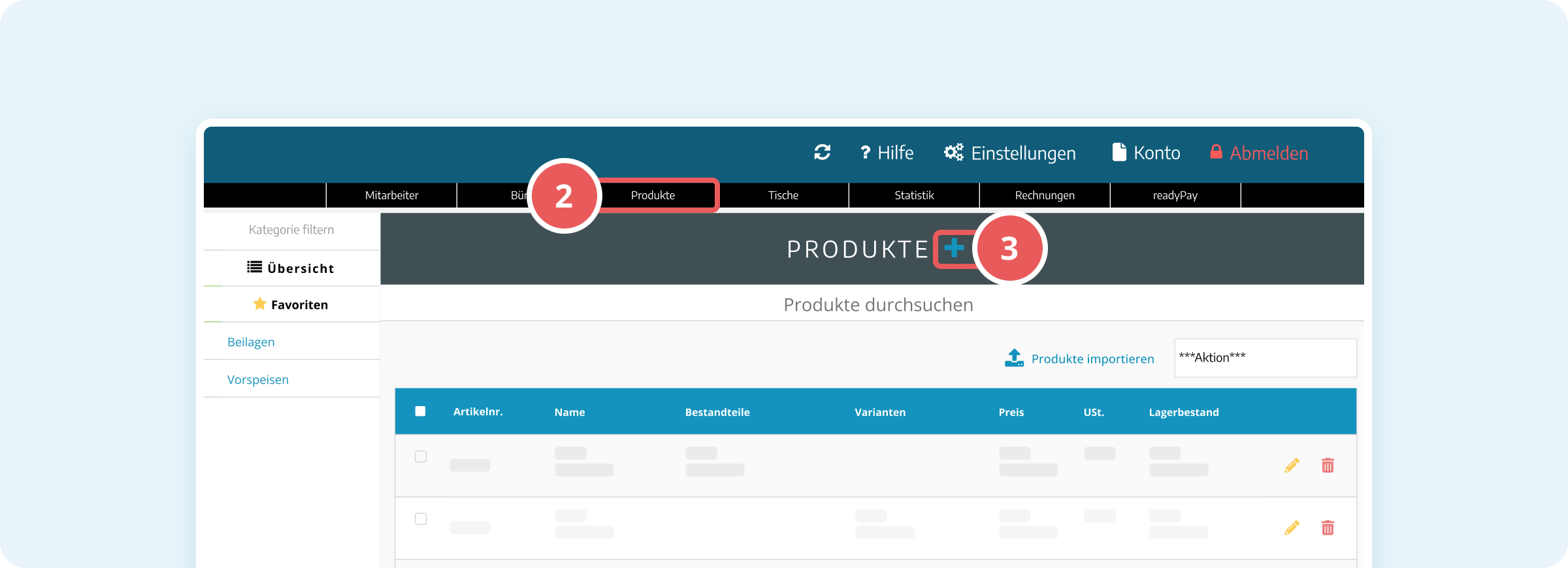Click the PRODUKTE page heading
Image resolution: width=1568 pixels, height=568 pixels.
click(857, 249)
